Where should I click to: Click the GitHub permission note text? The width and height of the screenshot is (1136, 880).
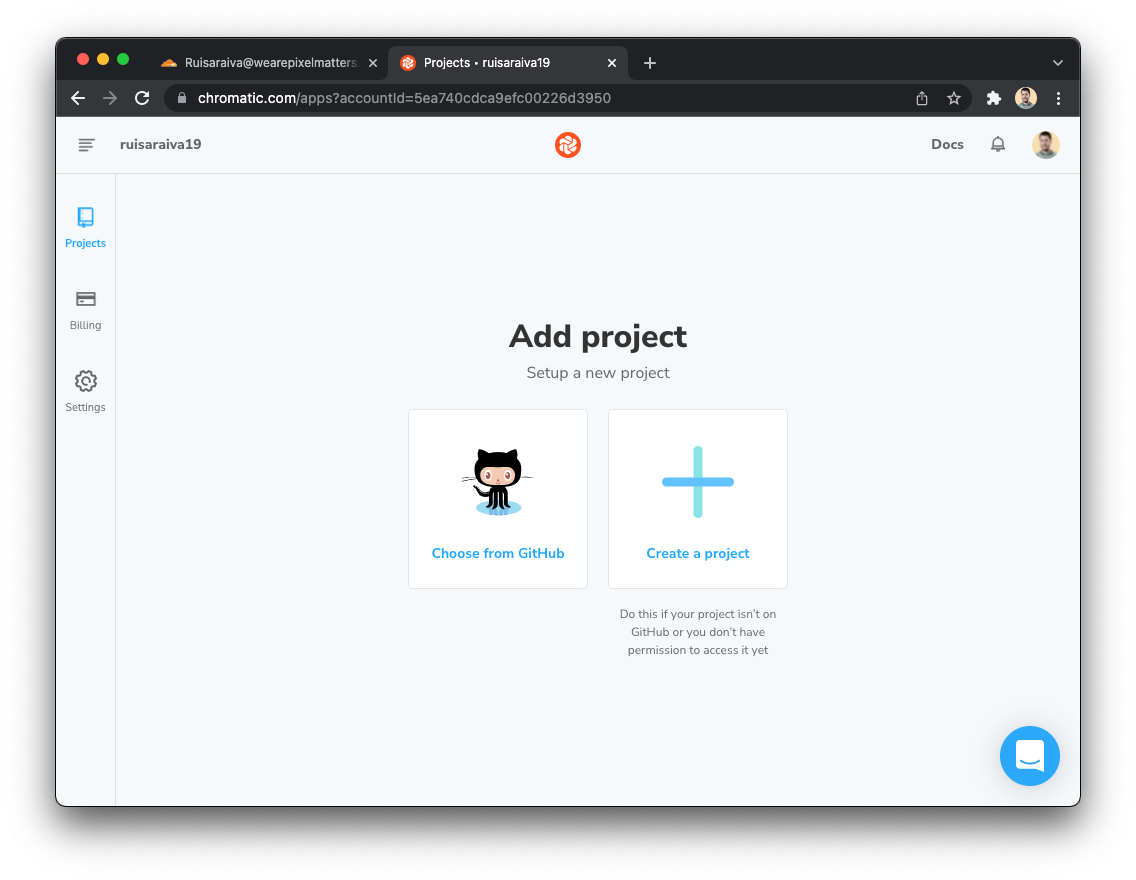(x=698, y=632)
